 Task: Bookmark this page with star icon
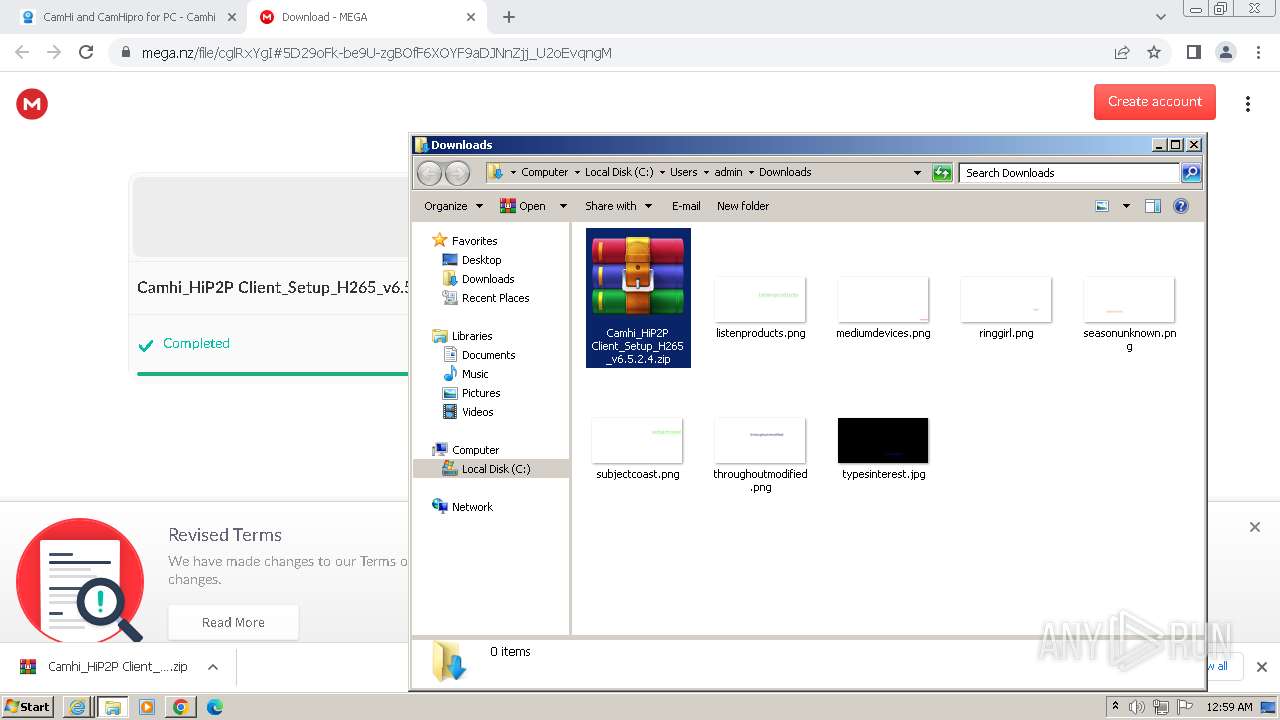pos(1154,53)
